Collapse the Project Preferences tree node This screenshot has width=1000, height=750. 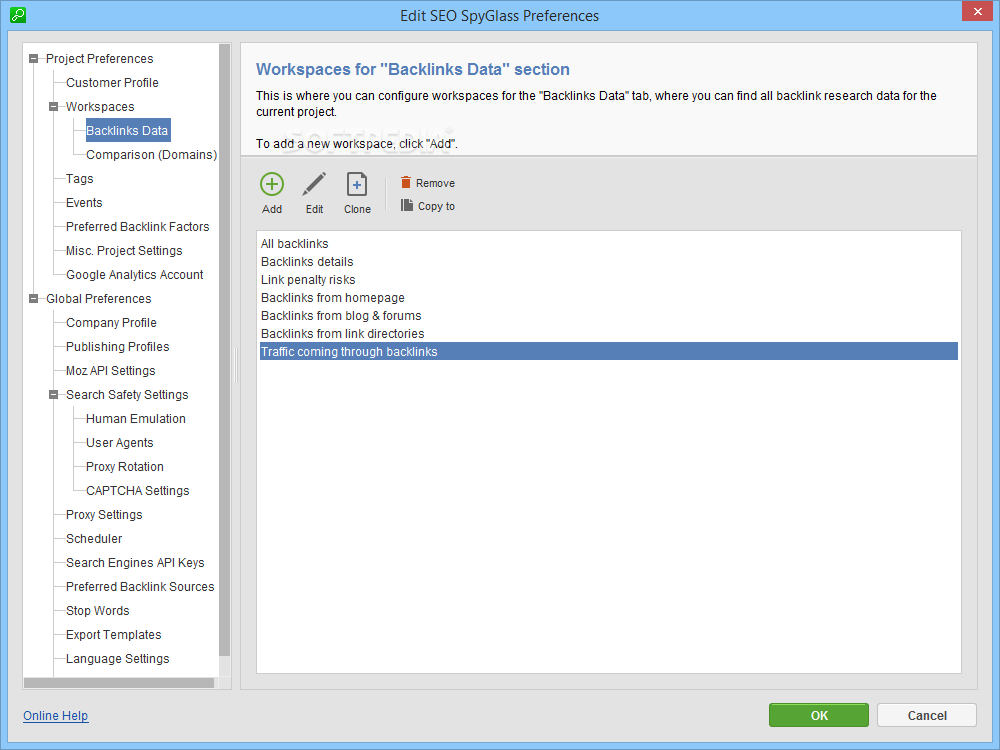(33, 59)
